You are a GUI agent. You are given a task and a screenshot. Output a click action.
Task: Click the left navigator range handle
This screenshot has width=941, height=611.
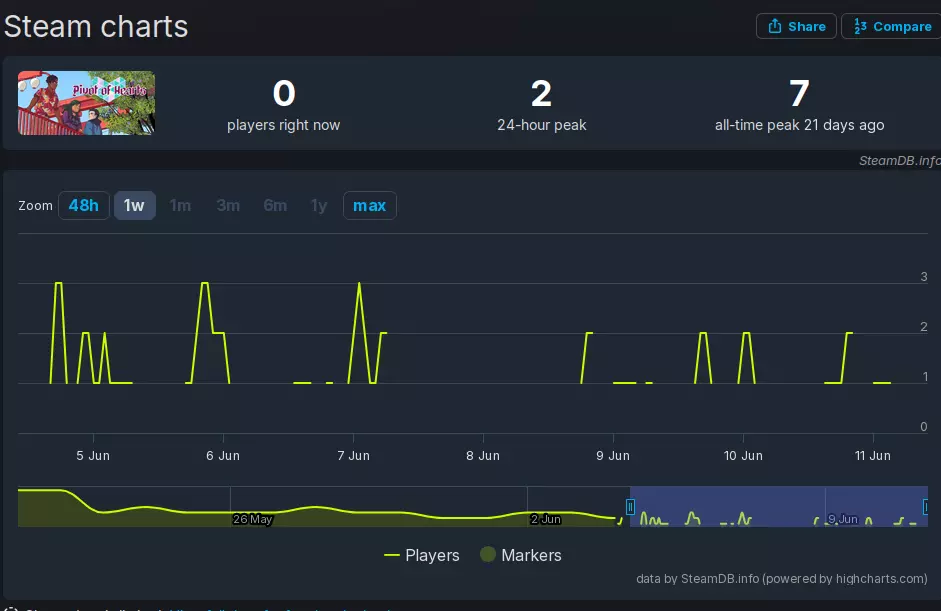630,507
